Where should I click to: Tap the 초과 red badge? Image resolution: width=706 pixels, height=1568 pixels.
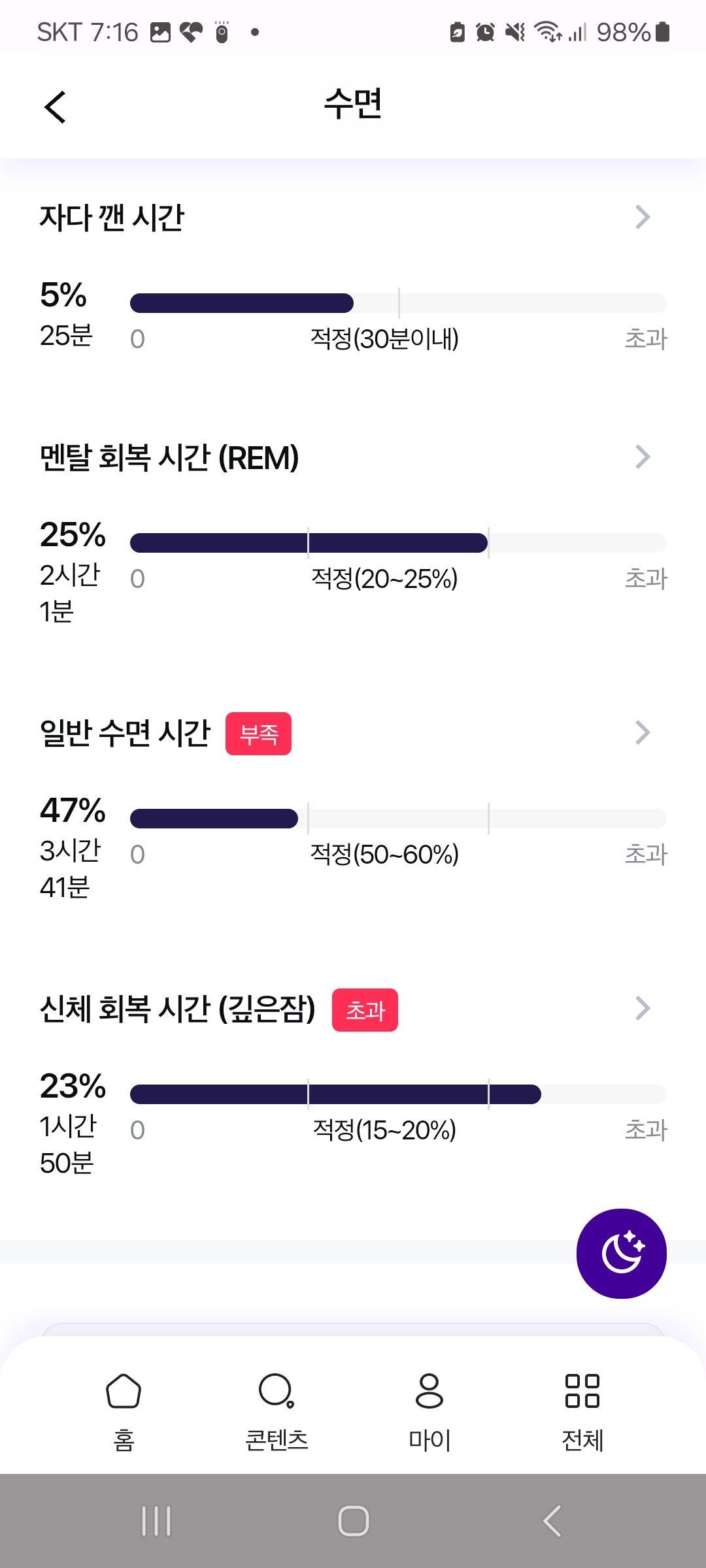[x=365, y=1010]
